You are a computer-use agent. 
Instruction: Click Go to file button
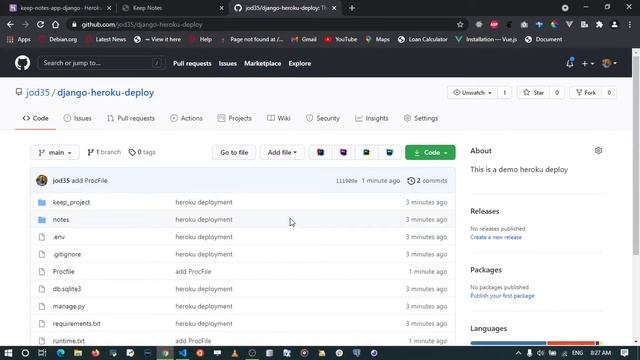pos(234,152)
